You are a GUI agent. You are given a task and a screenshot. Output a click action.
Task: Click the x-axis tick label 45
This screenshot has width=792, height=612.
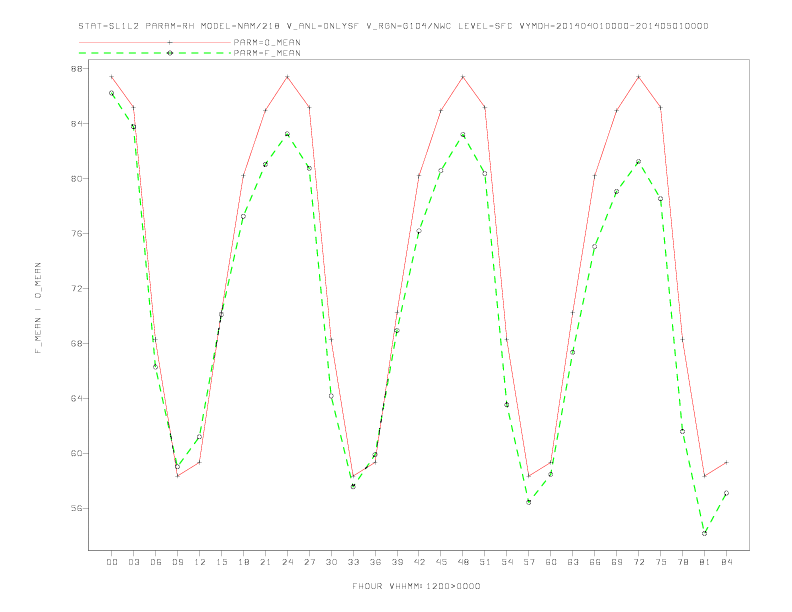click(x=441, y=562)
